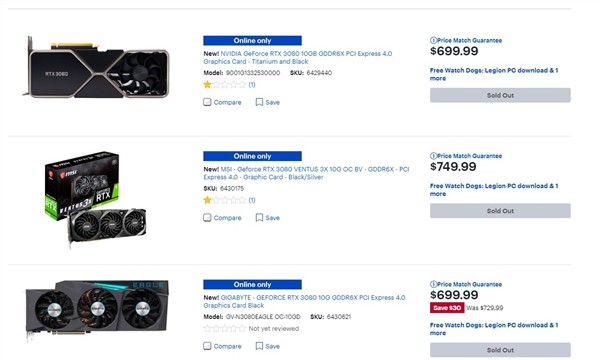Open review count (1) for NVIDIA card

click(252, 85)
